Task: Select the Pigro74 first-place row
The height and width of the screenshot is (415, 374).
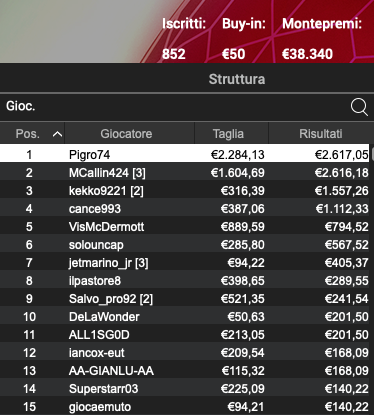Action: pyautogui.click(x=185, y=154)
